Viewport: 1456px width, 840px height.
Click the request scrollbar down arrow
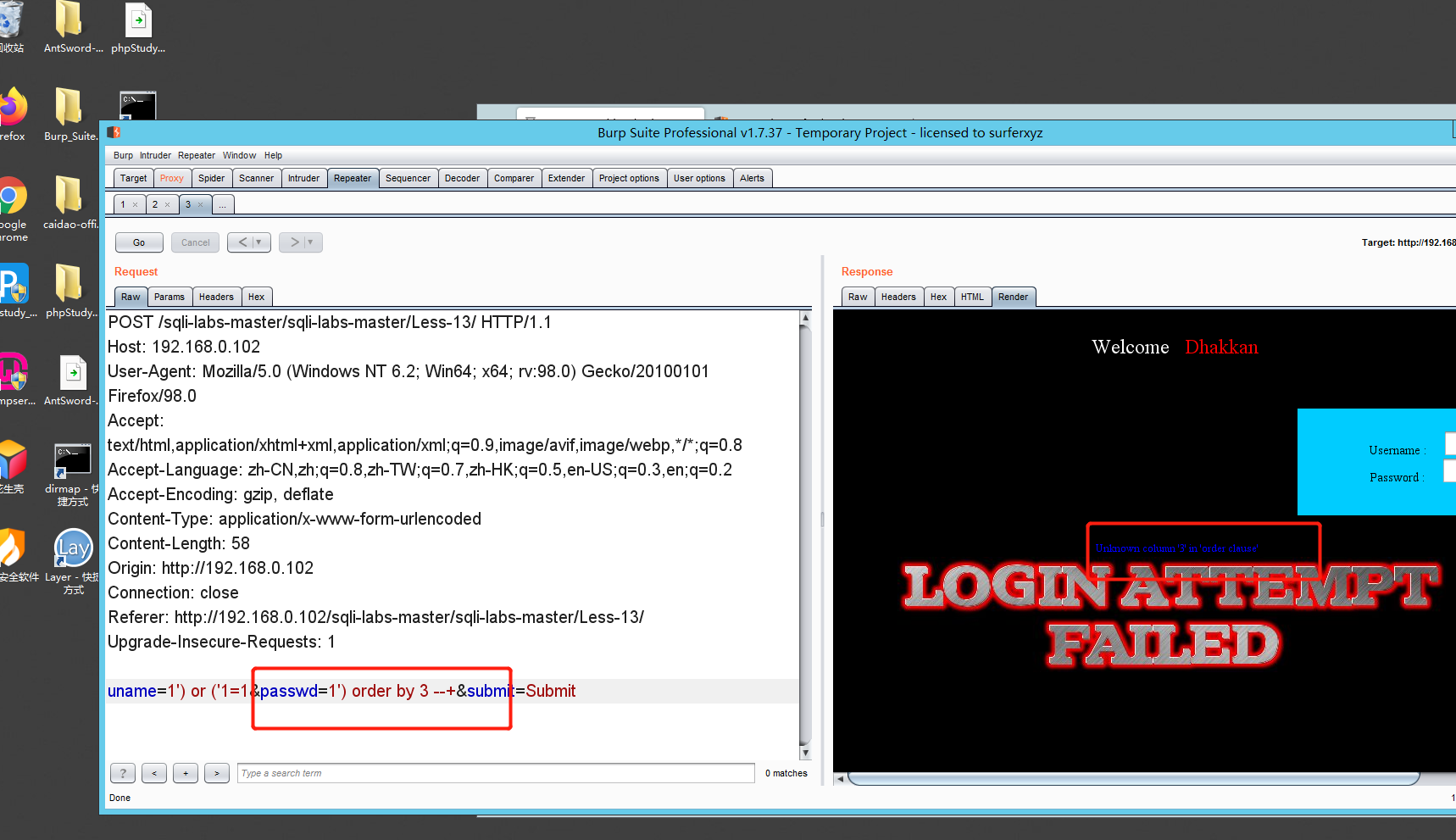point(805,753)
